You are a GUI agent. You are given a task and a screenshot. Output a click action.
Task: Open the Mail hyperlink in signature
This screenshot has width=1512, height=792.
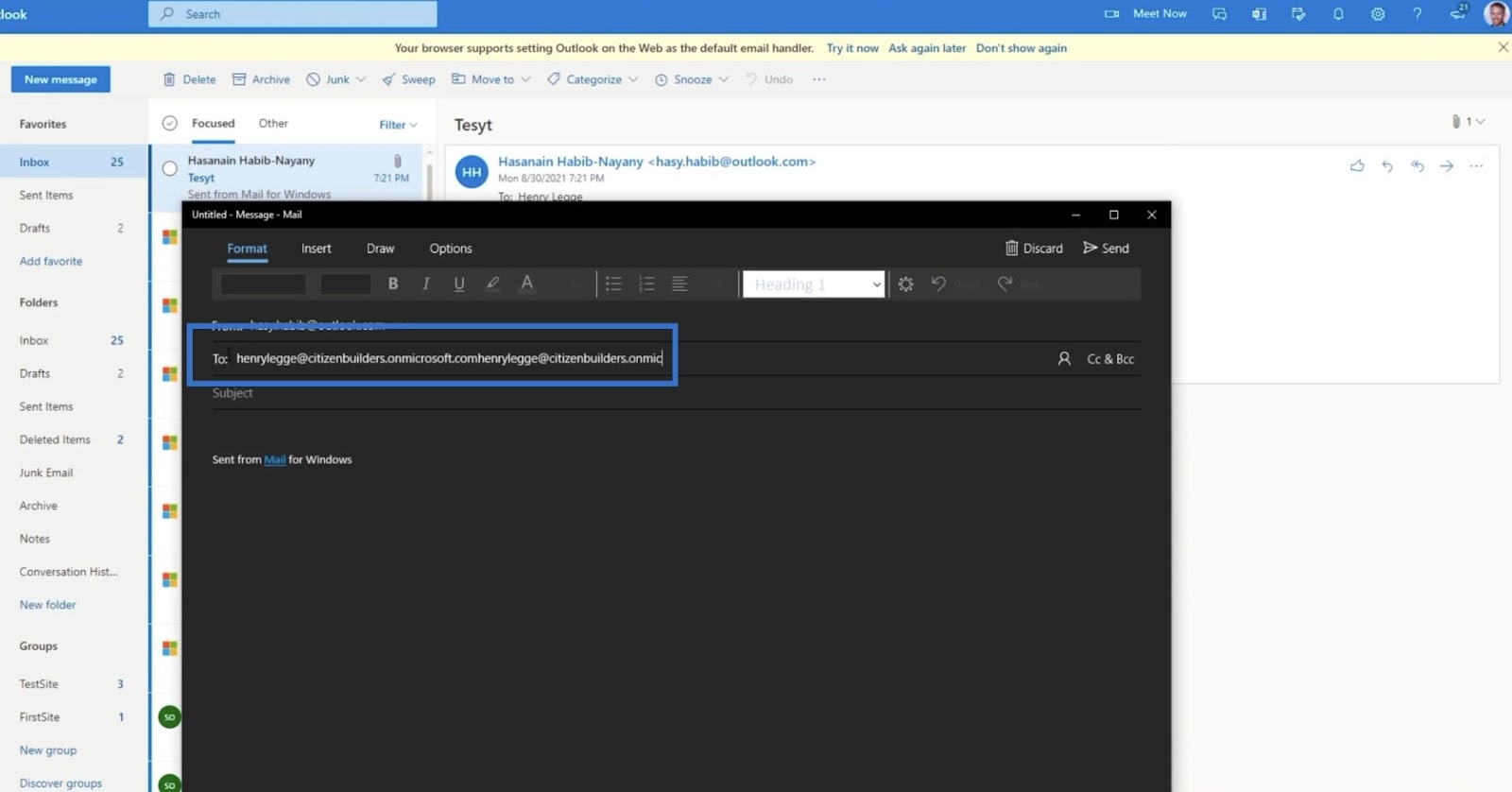[x=274, y=459]
